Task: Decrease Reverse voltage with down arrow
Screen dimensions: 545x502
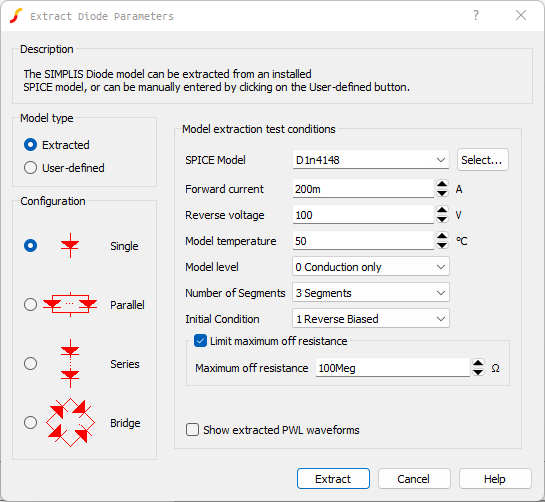Action: tap(442, 219)
